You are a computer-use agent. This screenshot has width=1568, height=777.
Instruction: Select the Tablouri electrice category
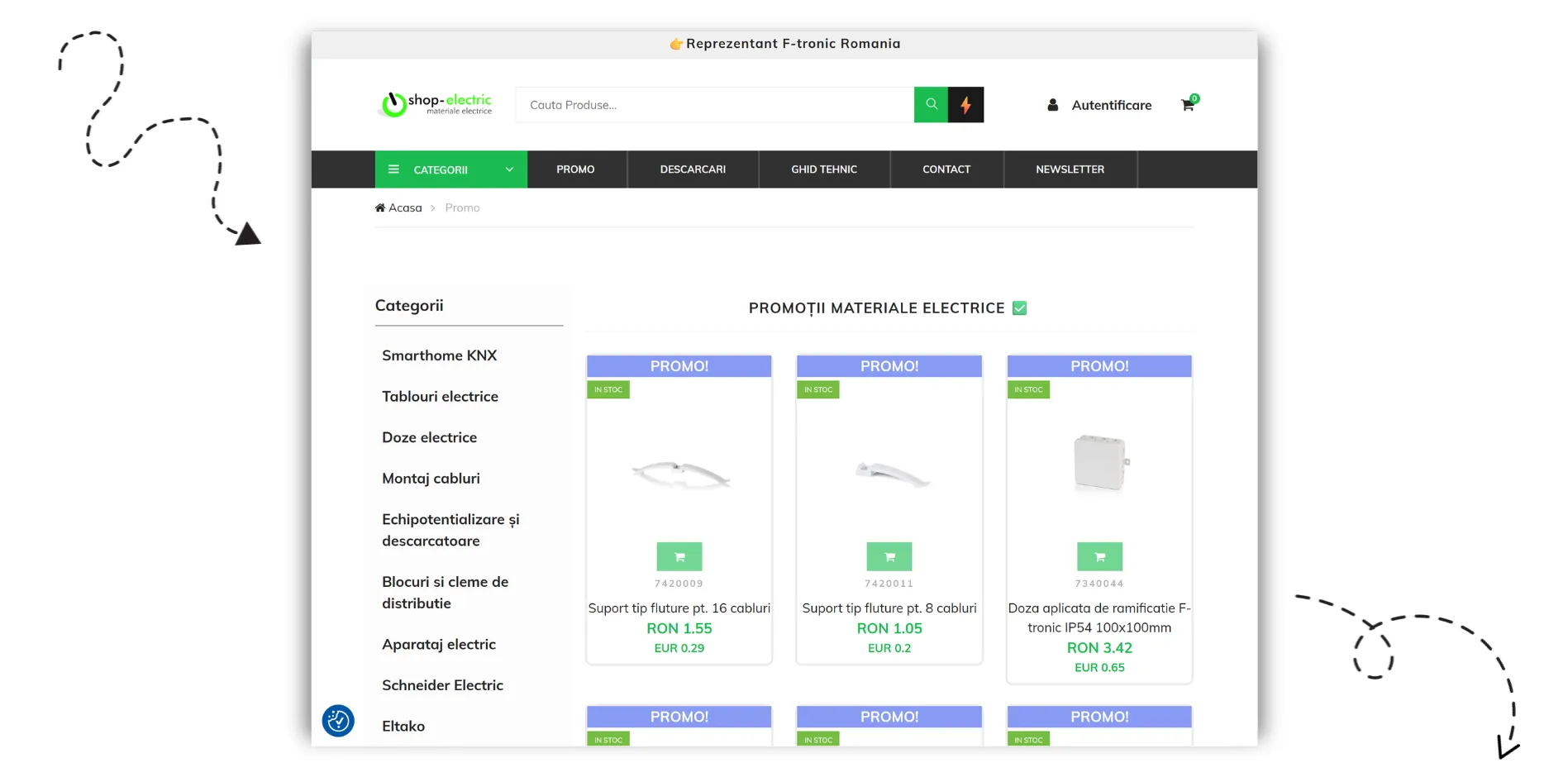(440, 397)
